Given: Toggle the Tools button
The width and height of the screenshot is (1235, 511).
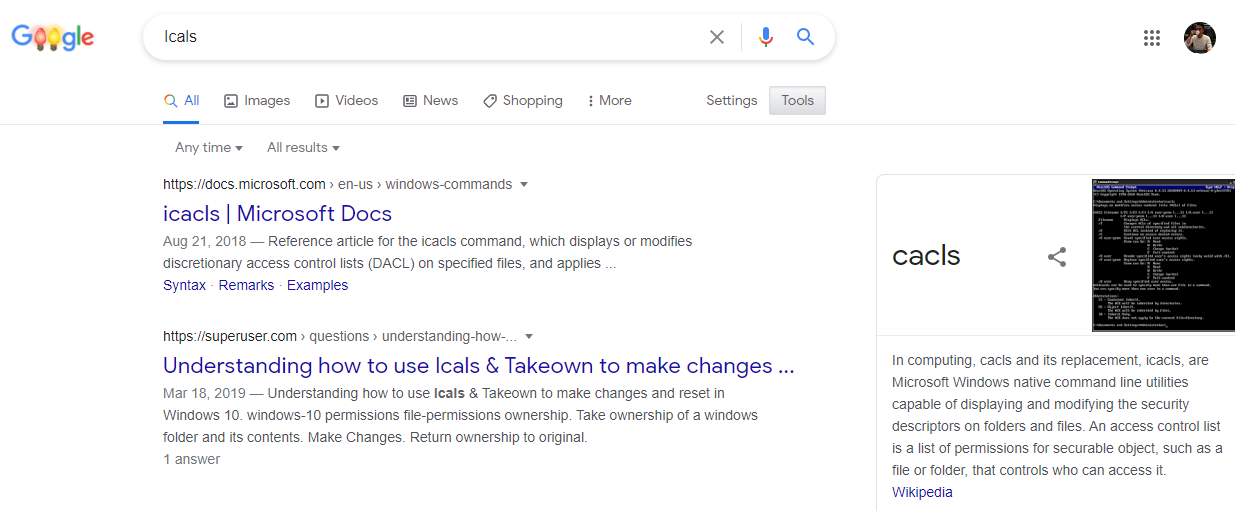Looking at the screenshot, I should pos(797,100).
